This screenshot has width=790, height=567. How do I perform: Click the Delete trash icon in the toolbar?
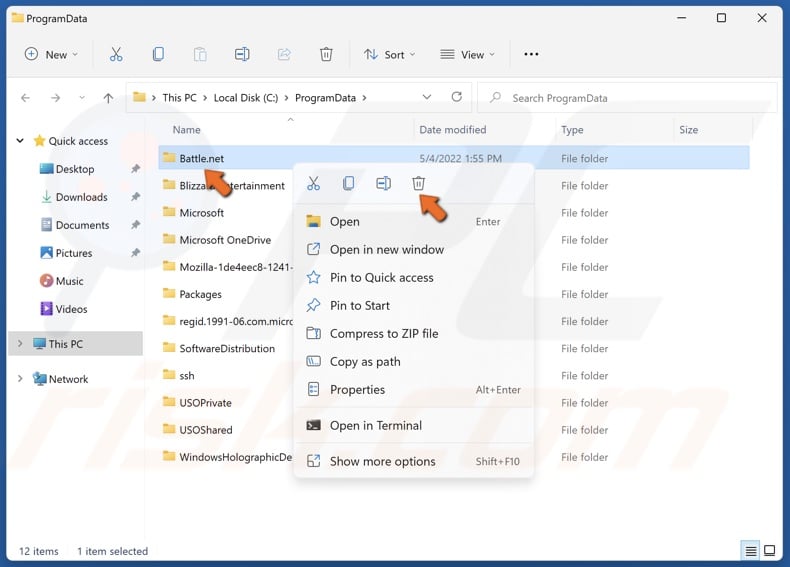coord(326,54)
